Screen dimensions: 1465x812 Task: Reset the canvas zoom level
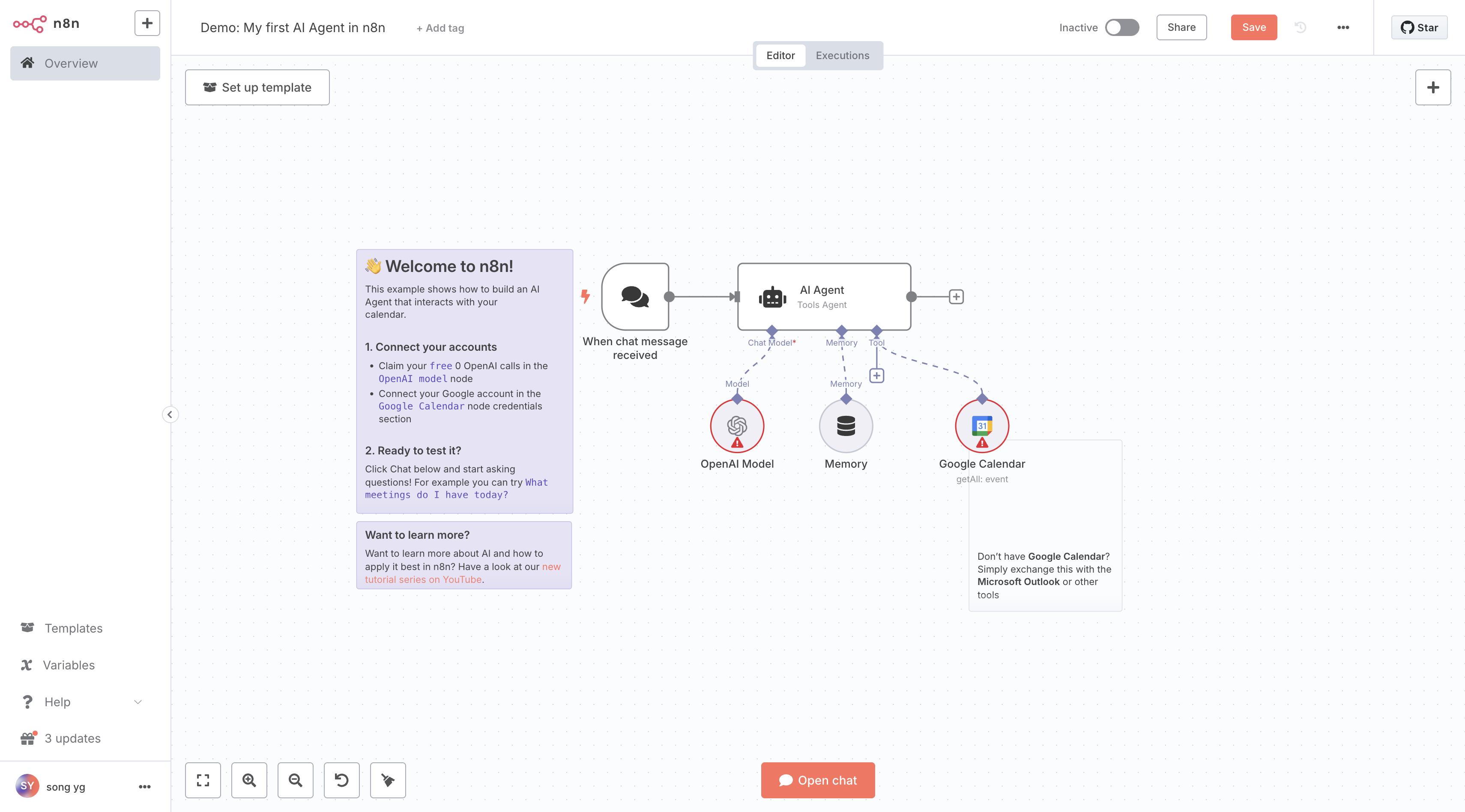coord(341,780)
